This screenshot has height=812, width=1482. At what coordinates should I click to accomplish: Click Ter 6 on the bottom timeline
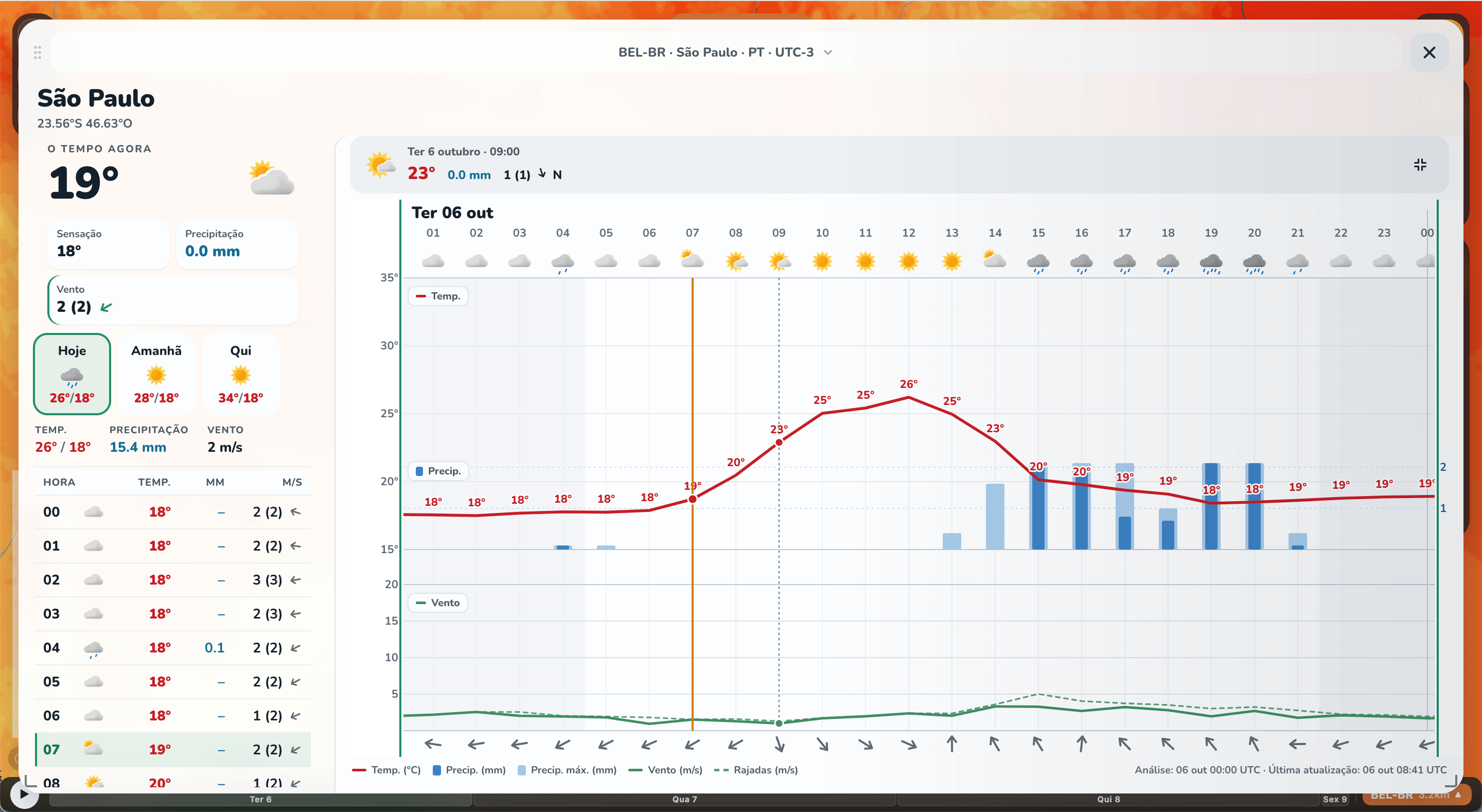260,799
